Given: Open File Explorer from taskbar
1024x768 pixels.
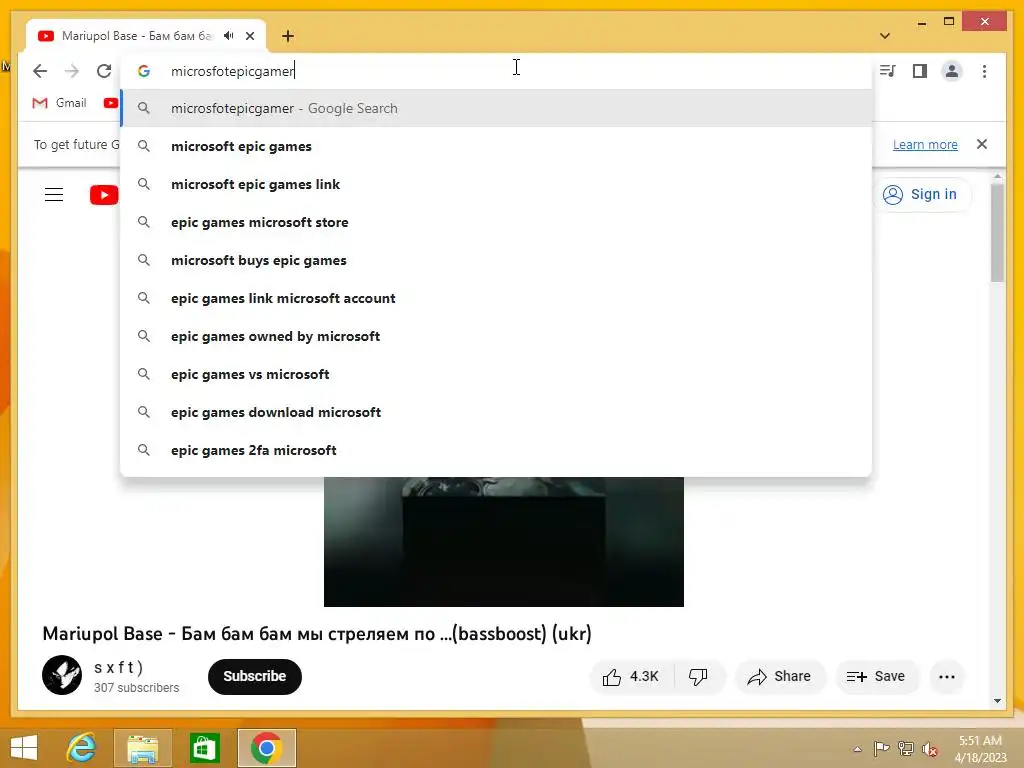Looking at the screenshot, I should click(142, 748).
